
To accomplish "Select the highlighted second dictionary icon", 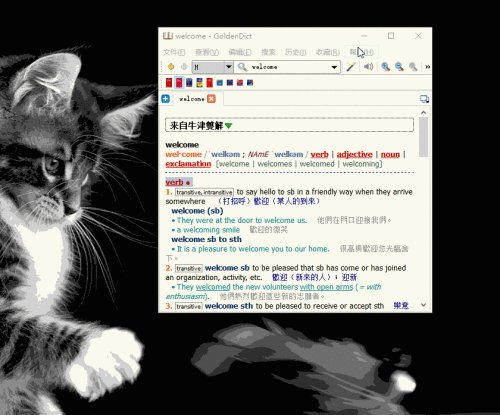I will 179,82.
